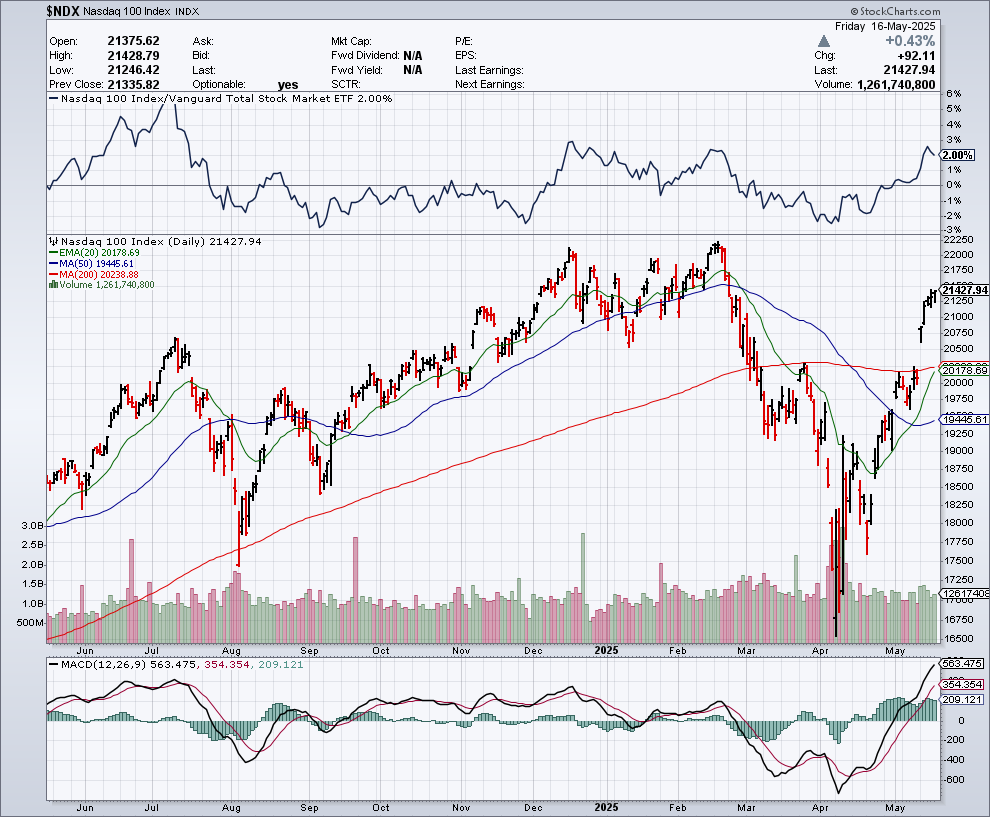Click the +0.43% percent change figure
Image resolution: width=990 pixels, height=817 pixels.
pos(910,41)
